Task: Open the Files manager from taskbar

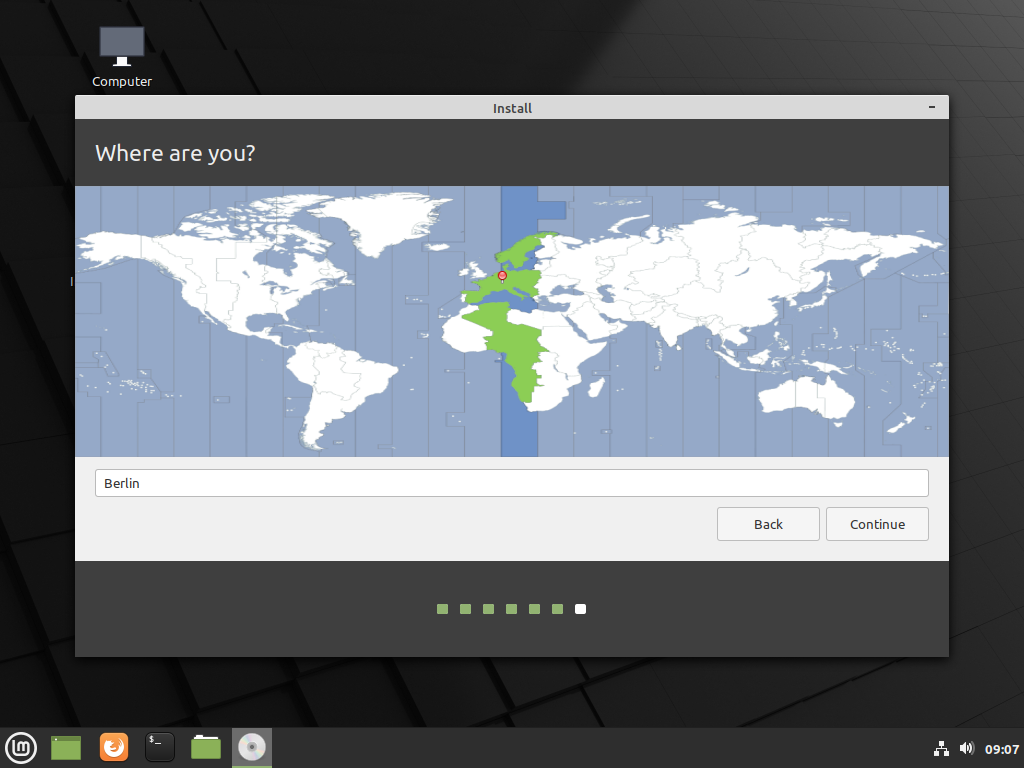Action: click(206, 747)
